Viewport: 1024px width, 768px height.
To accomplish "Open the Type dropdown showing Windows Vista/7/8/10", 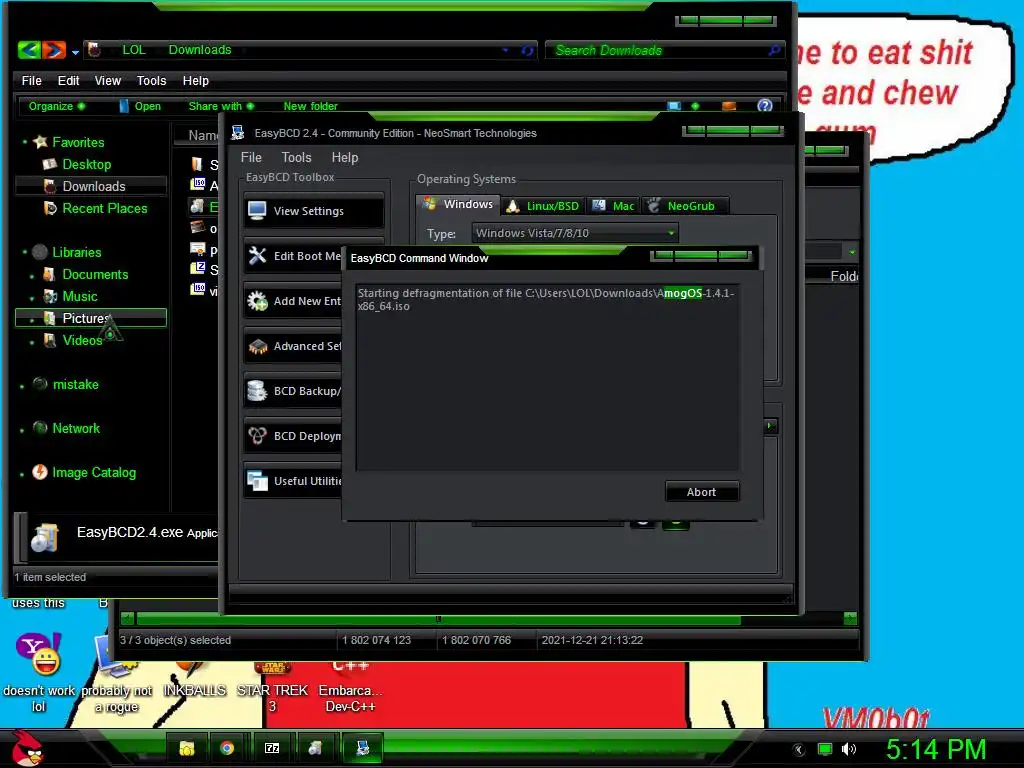I will point(575,233).
